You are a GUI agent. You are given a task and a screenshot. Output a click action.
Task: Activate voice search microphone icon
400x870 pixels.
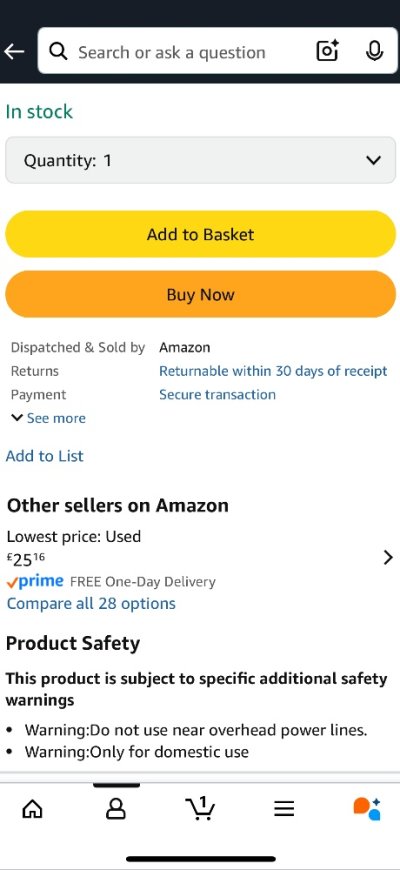(x=375, y=51)
